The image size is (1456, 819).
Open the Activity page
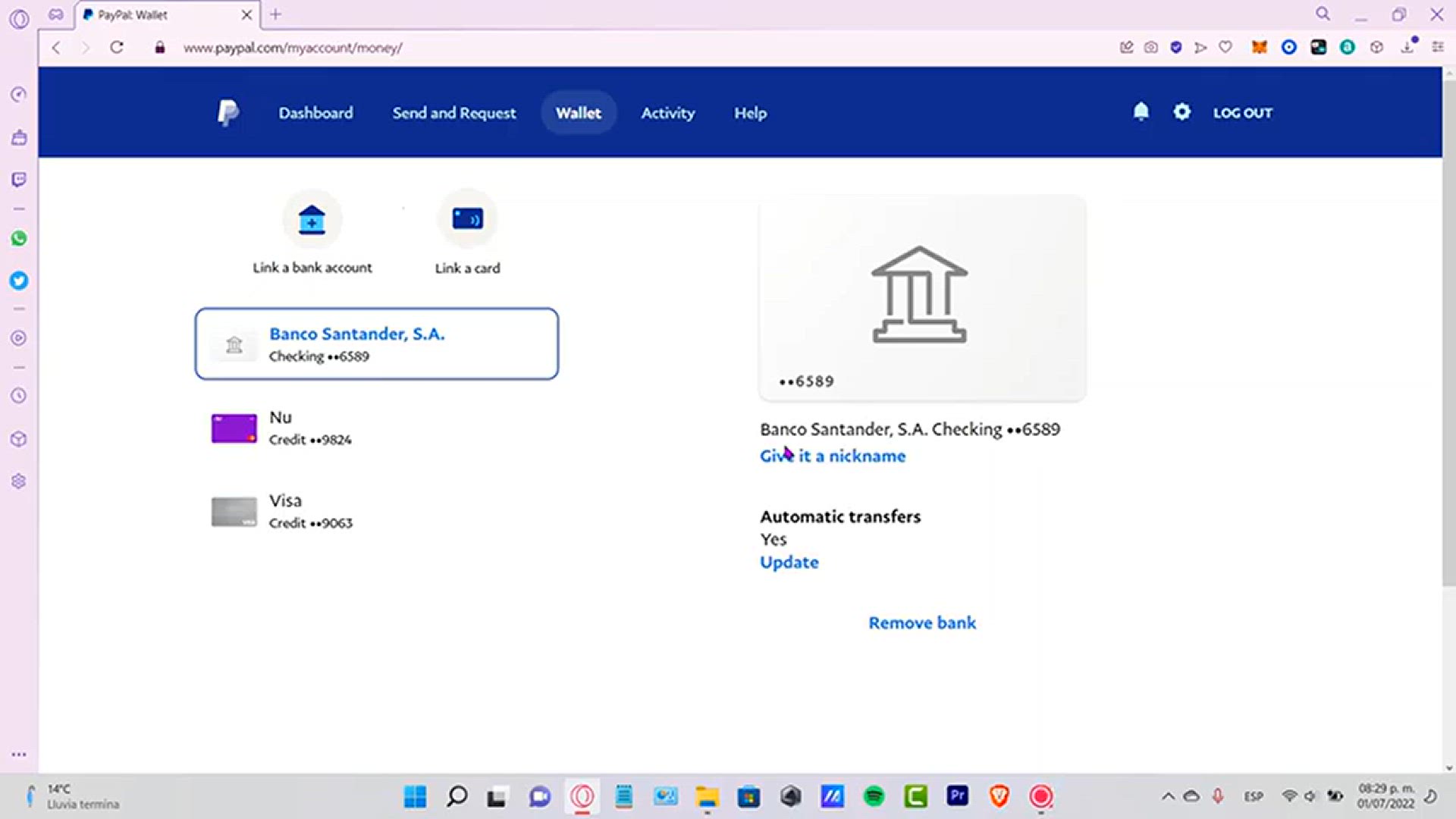click(667, 113)
